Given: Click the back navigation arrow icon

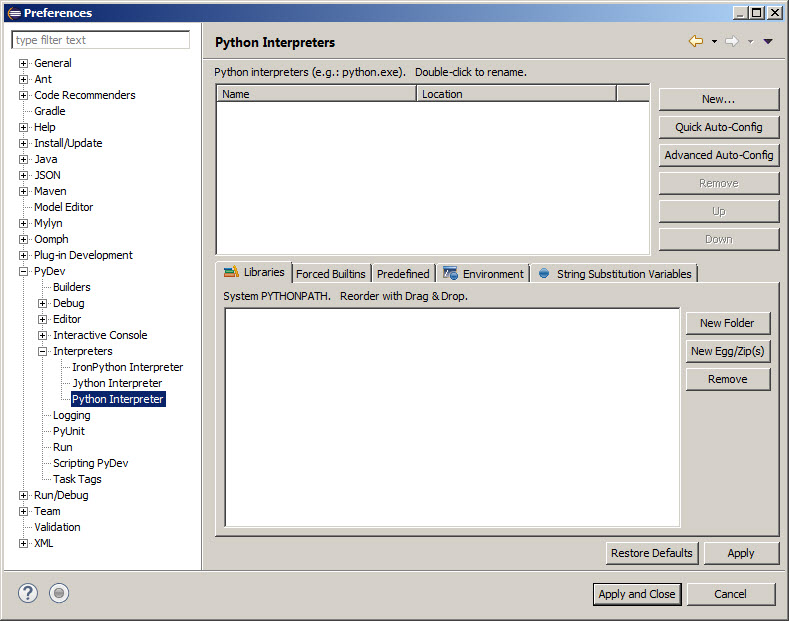Looking at the screenshot, I should 696,41.
